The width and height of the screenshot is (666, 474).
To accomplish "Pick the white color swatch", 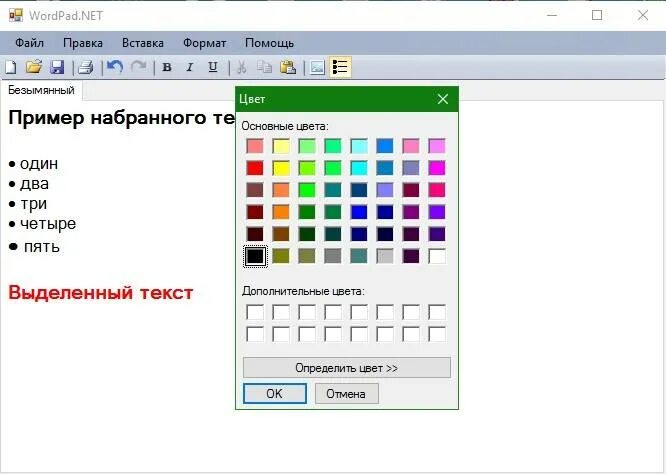I will (437, 256).
